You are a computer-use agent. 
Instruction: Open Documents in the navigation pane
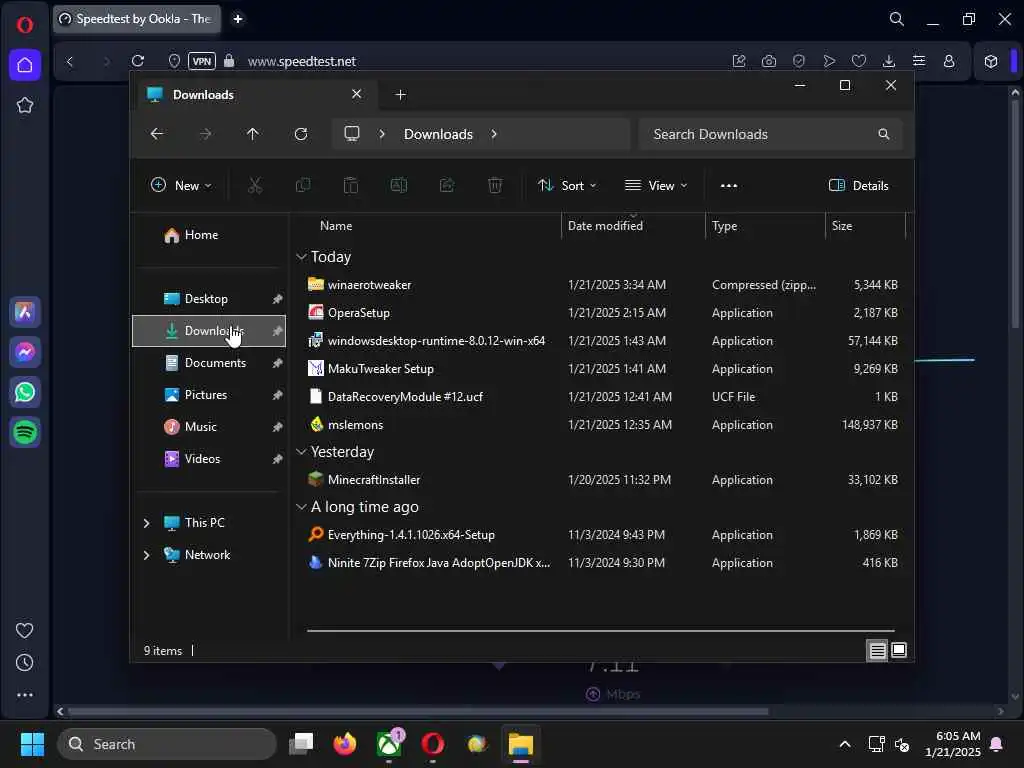pos(210,363)
